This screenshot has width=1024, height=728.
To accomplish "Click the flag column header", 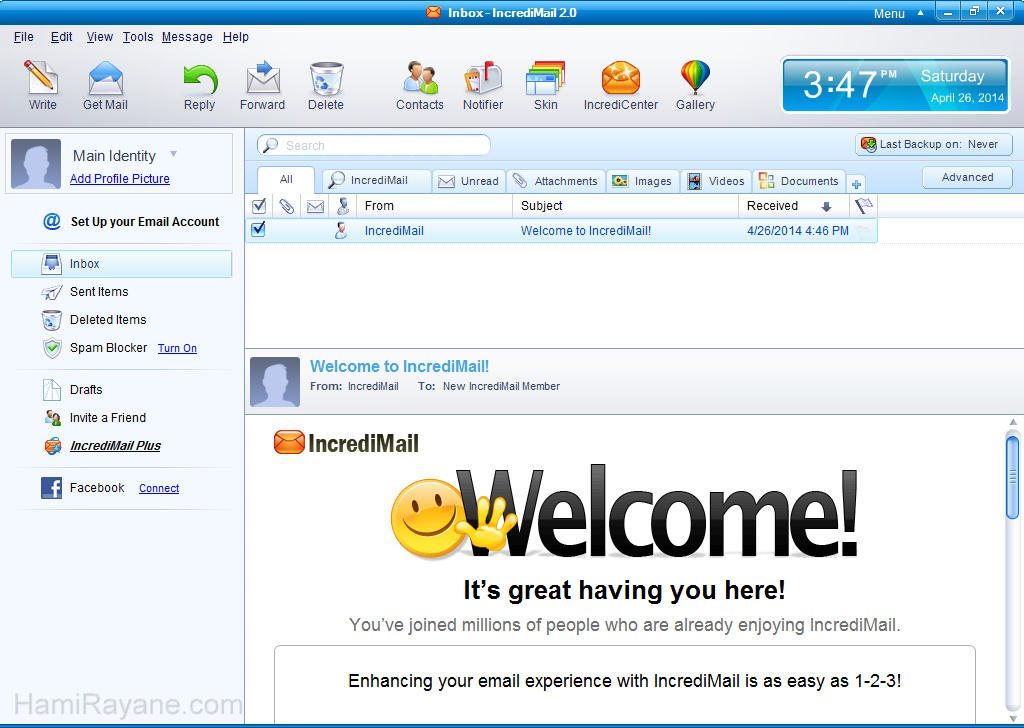I will click(x=863, y=206).
